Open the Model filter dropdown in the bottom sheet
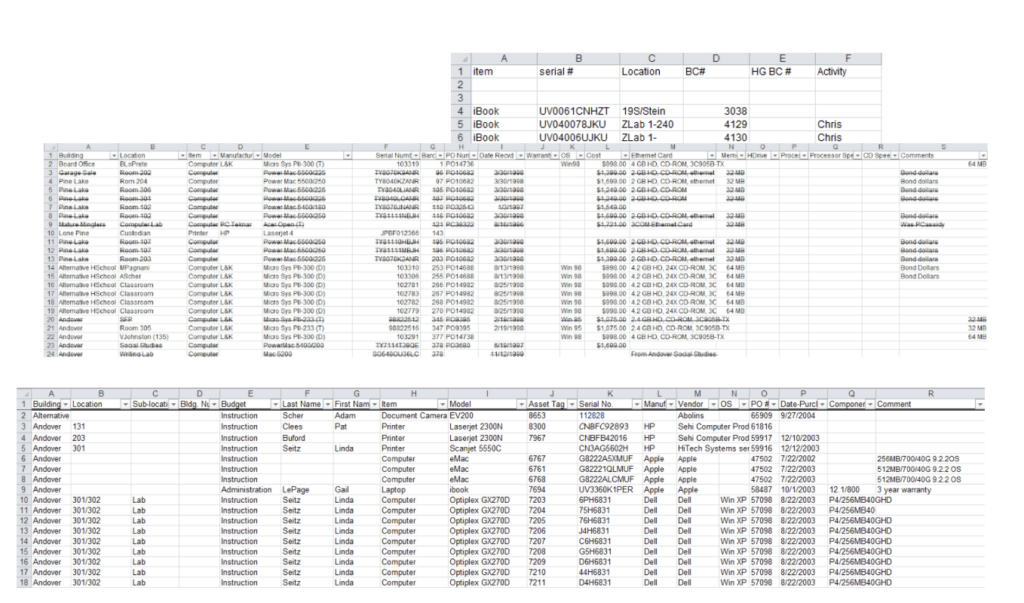This screenshot has height=603, width=1024. pyautogui.click(x=521, y=405)
